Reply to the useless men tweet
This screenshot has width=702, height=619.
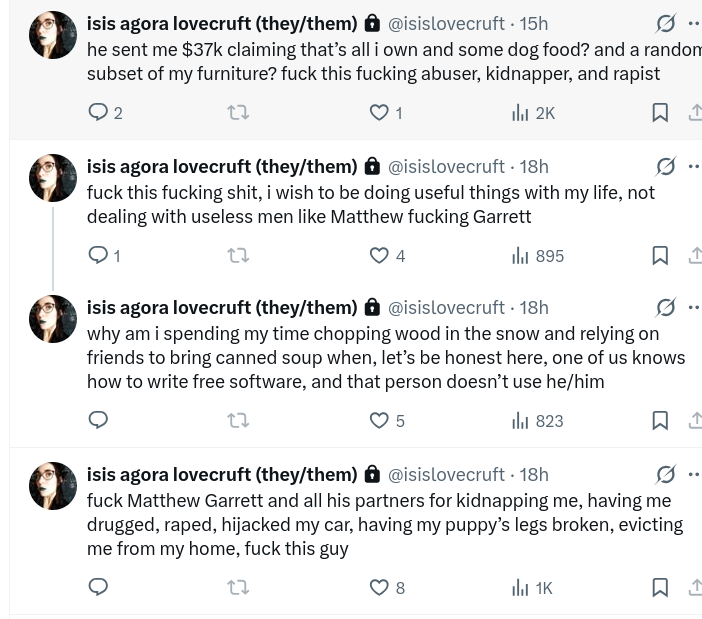click(x=99, y=256)
